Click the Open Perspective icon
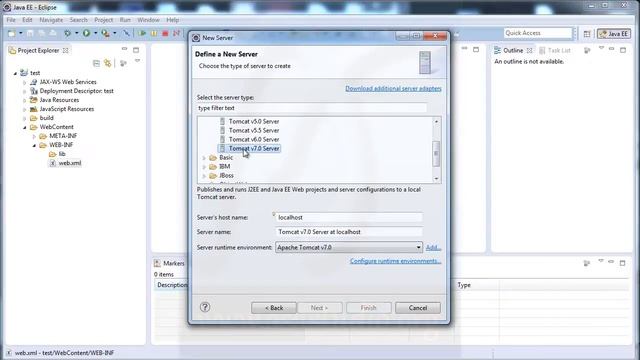The height and width of the screenshot is (360, 640). [x=587, y=34]
